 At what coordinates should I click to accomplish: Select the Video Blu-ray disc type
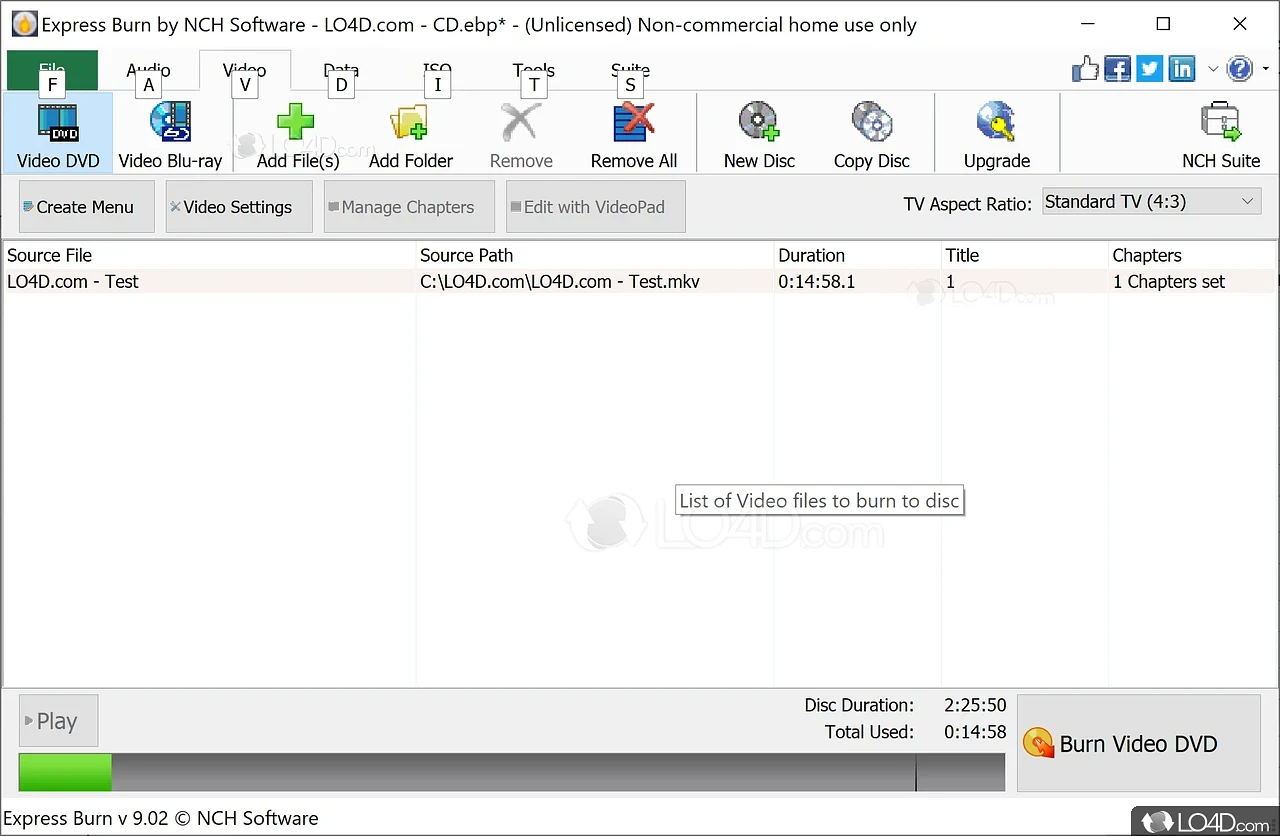click(170, 133)
